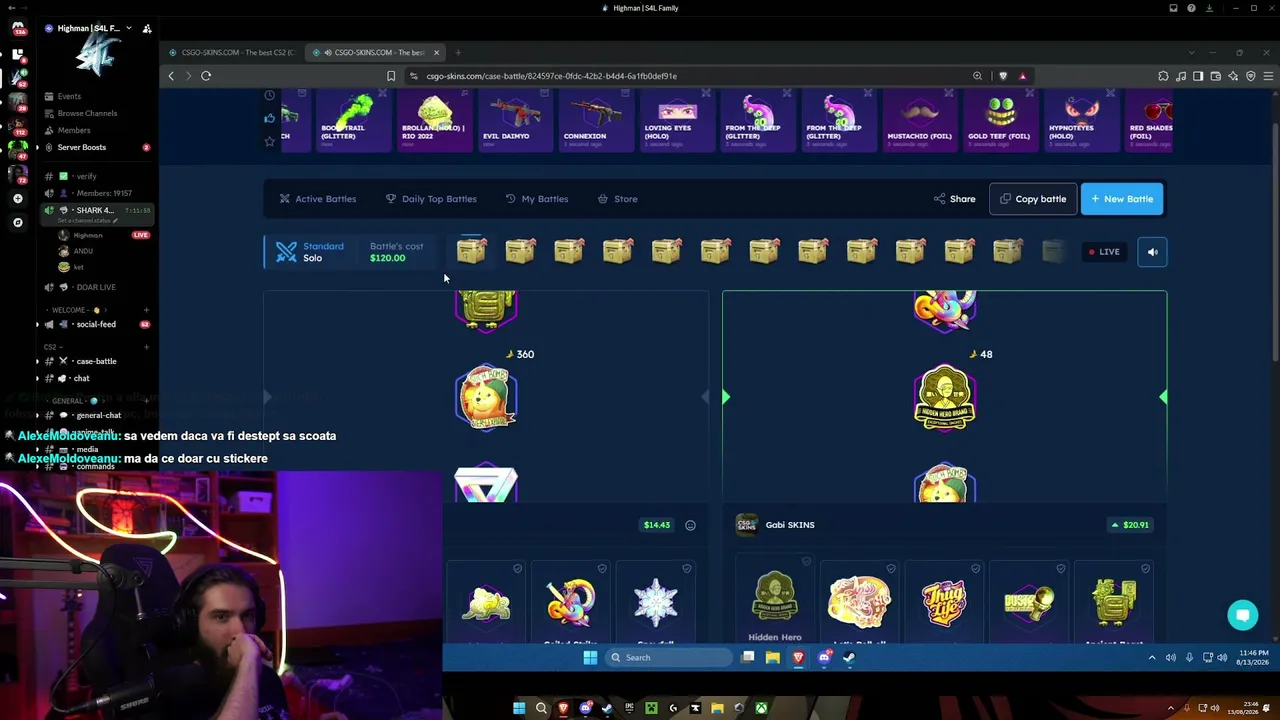Click the smiley emoji icon beside $14.43
Screen dimensions: 1280x720
[690, 525]
